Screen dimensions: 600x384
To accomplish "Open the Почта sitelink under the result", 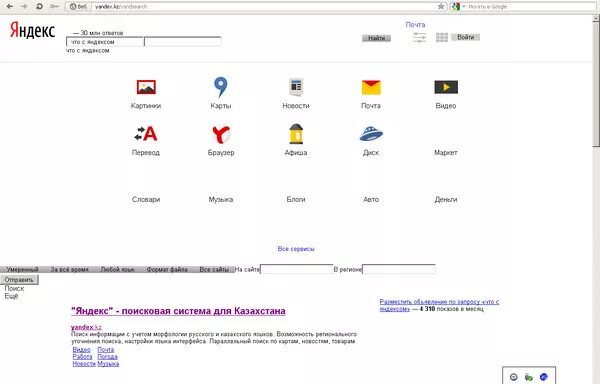I will pos(106,350).
